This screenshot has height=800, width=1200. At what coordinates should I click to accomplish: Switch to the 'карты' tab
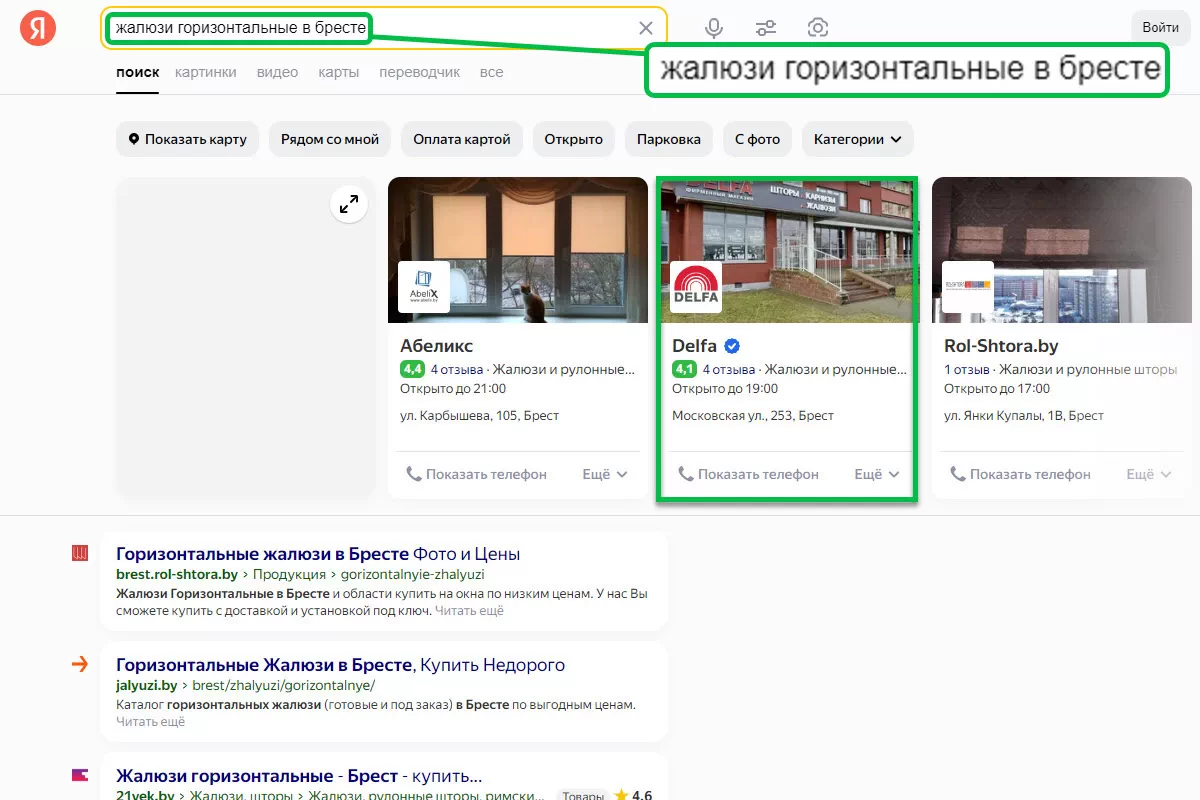(x=338, y=72)
